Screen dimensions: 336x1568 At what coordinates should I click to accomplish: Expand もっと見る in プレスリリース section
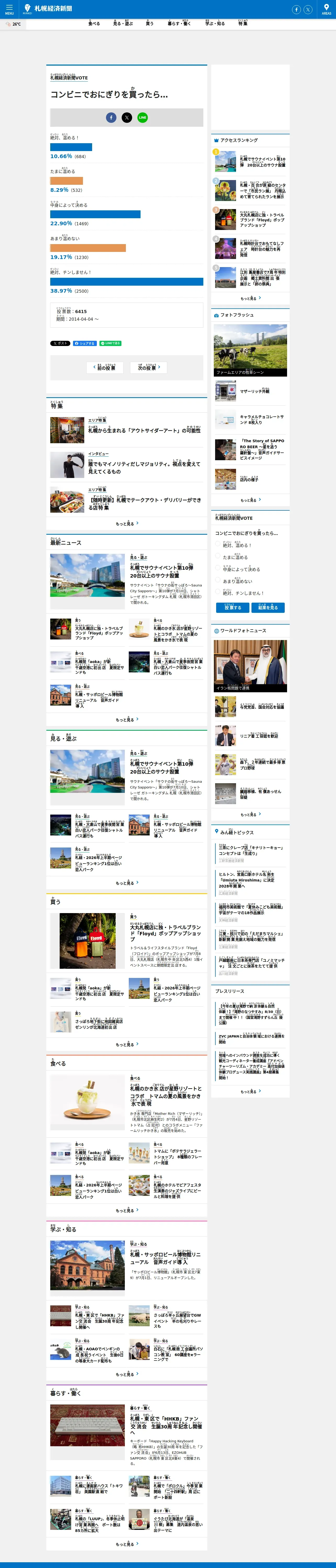(251, 1091)
